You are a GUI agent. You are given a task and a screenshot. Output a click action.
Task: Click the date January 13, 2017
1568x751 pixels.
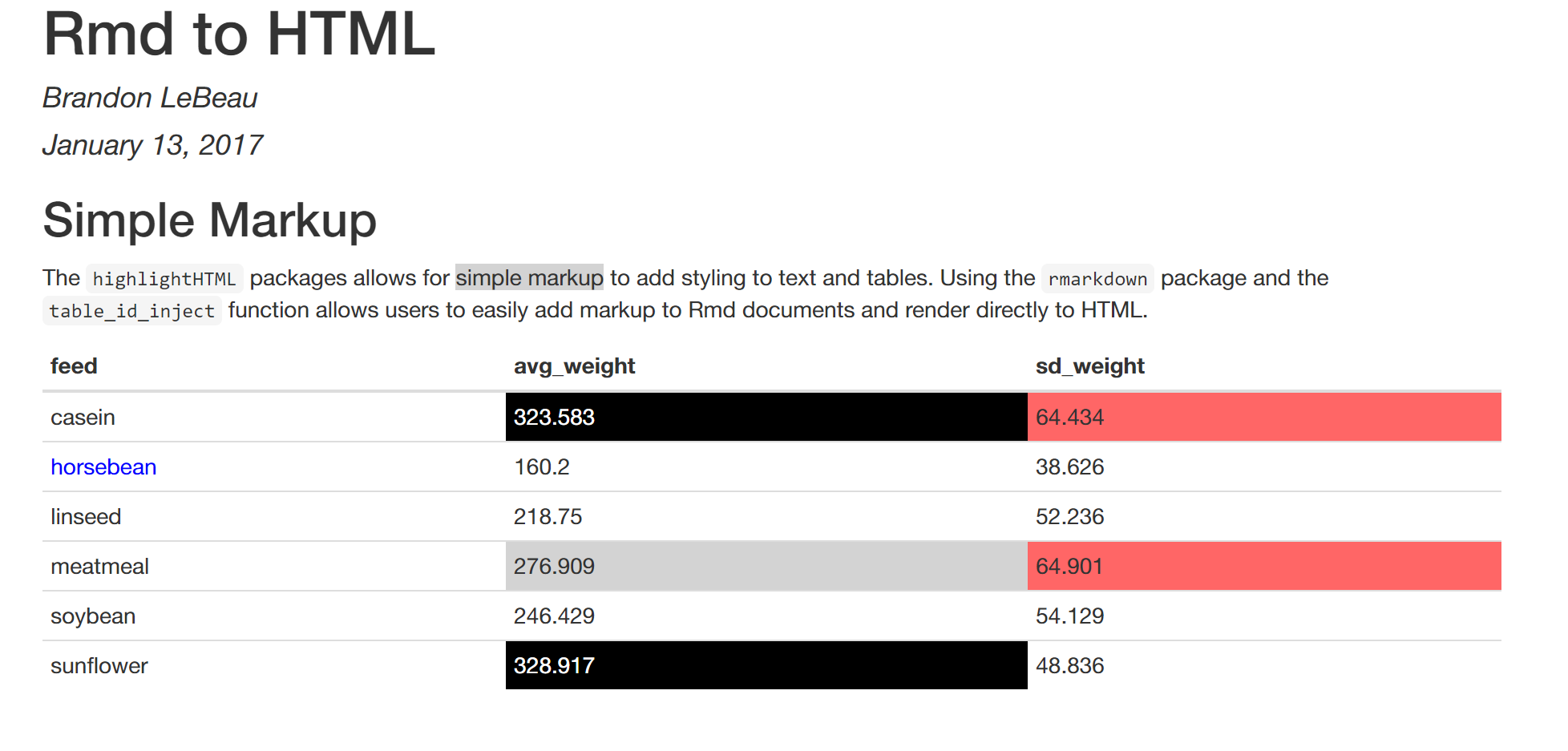point(152,145)
